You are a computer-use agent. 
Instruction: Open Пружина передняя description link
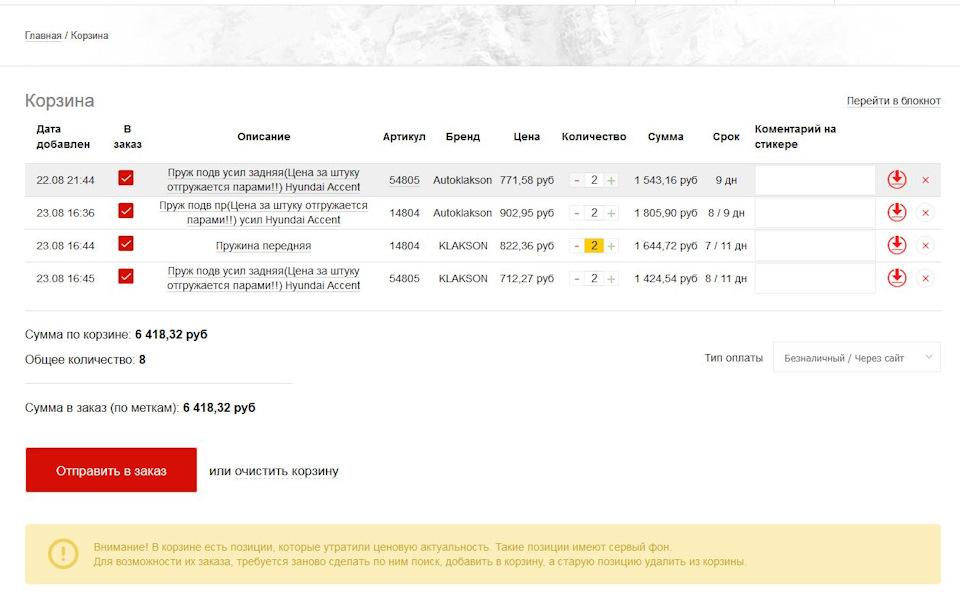click(x=263, y=245)
